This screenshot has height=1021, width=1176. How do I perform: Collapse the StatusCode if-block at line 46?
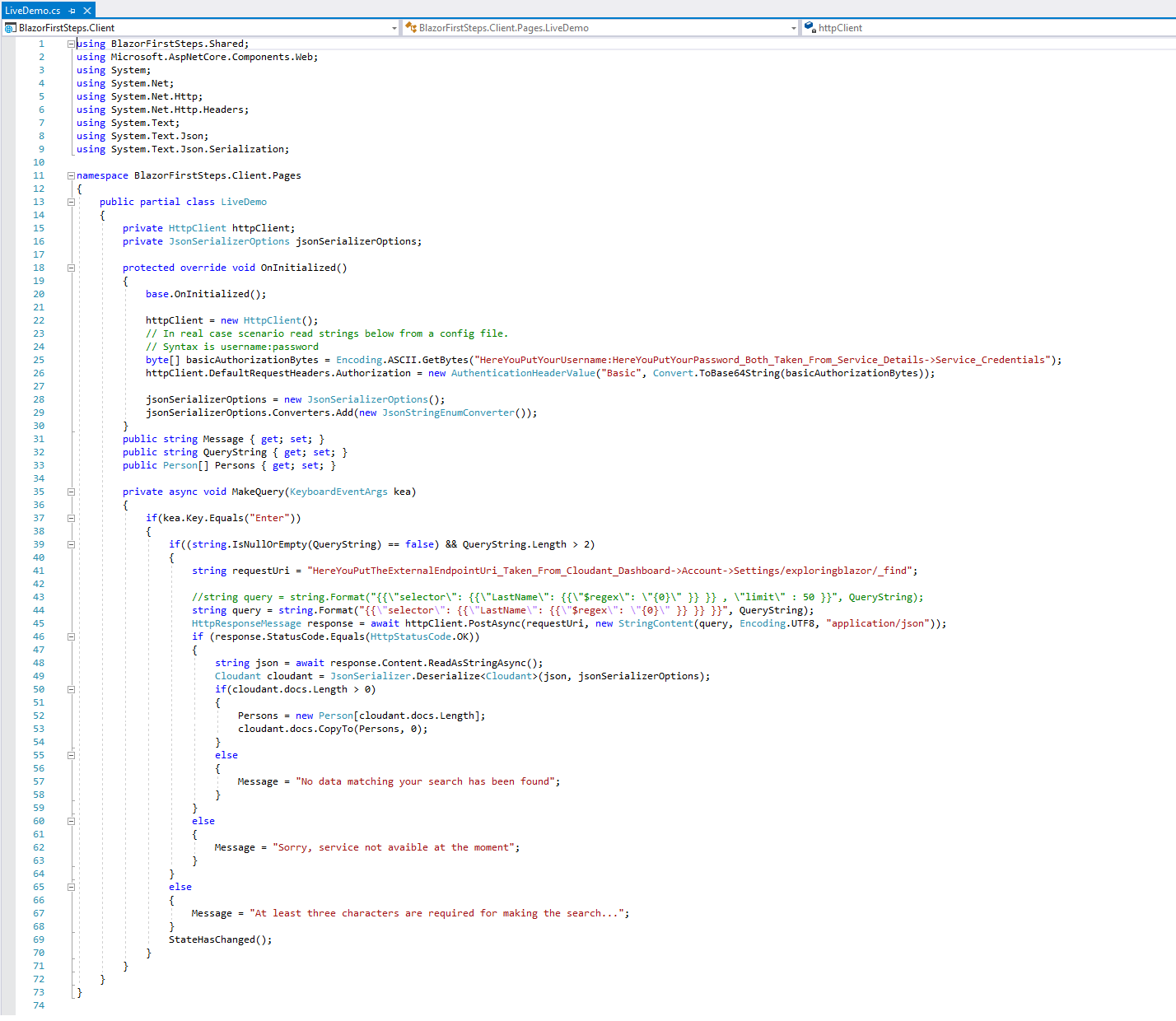click(71, 636)
